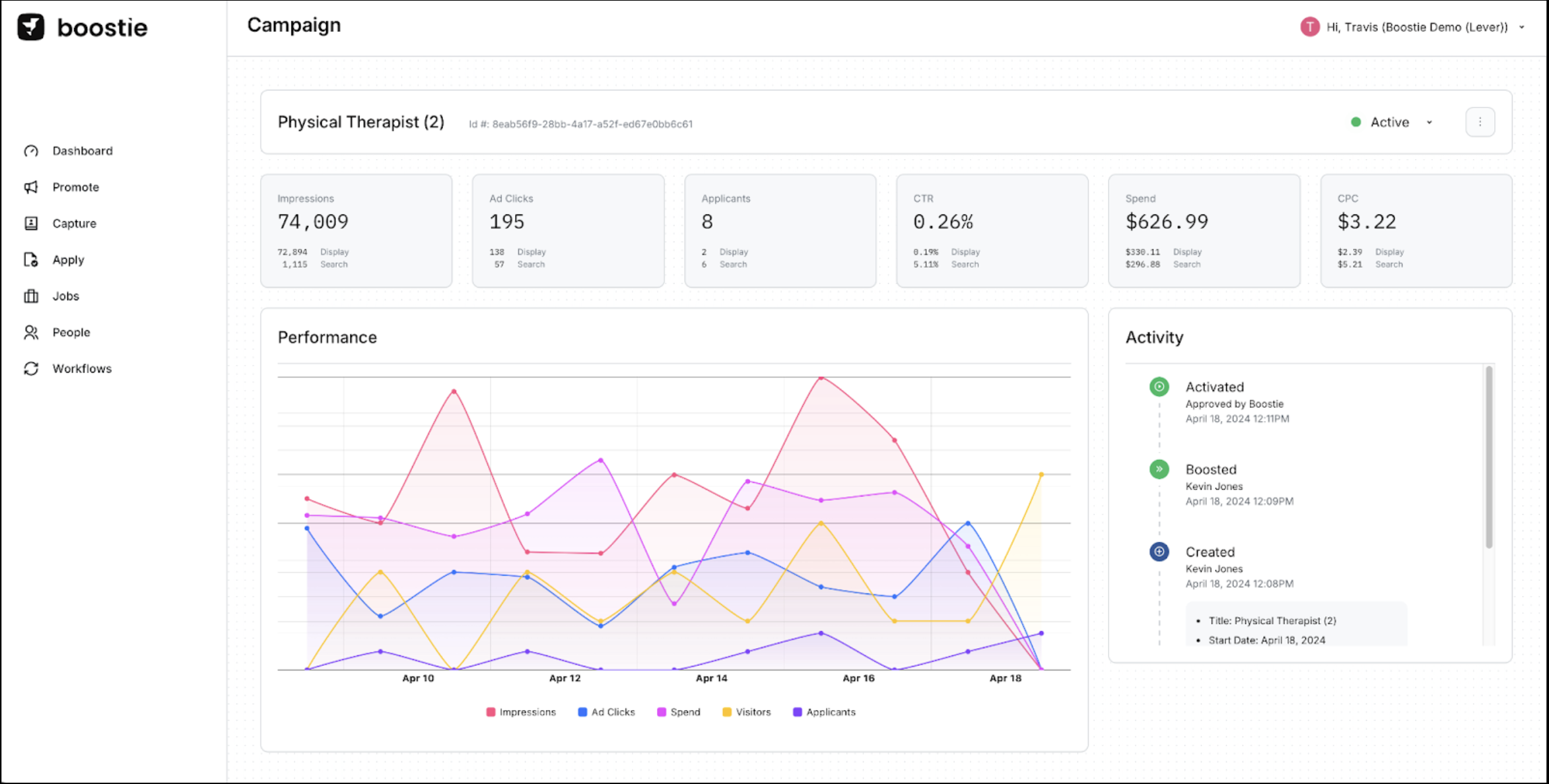Click the Promote megaphone icon

point(31,187)
